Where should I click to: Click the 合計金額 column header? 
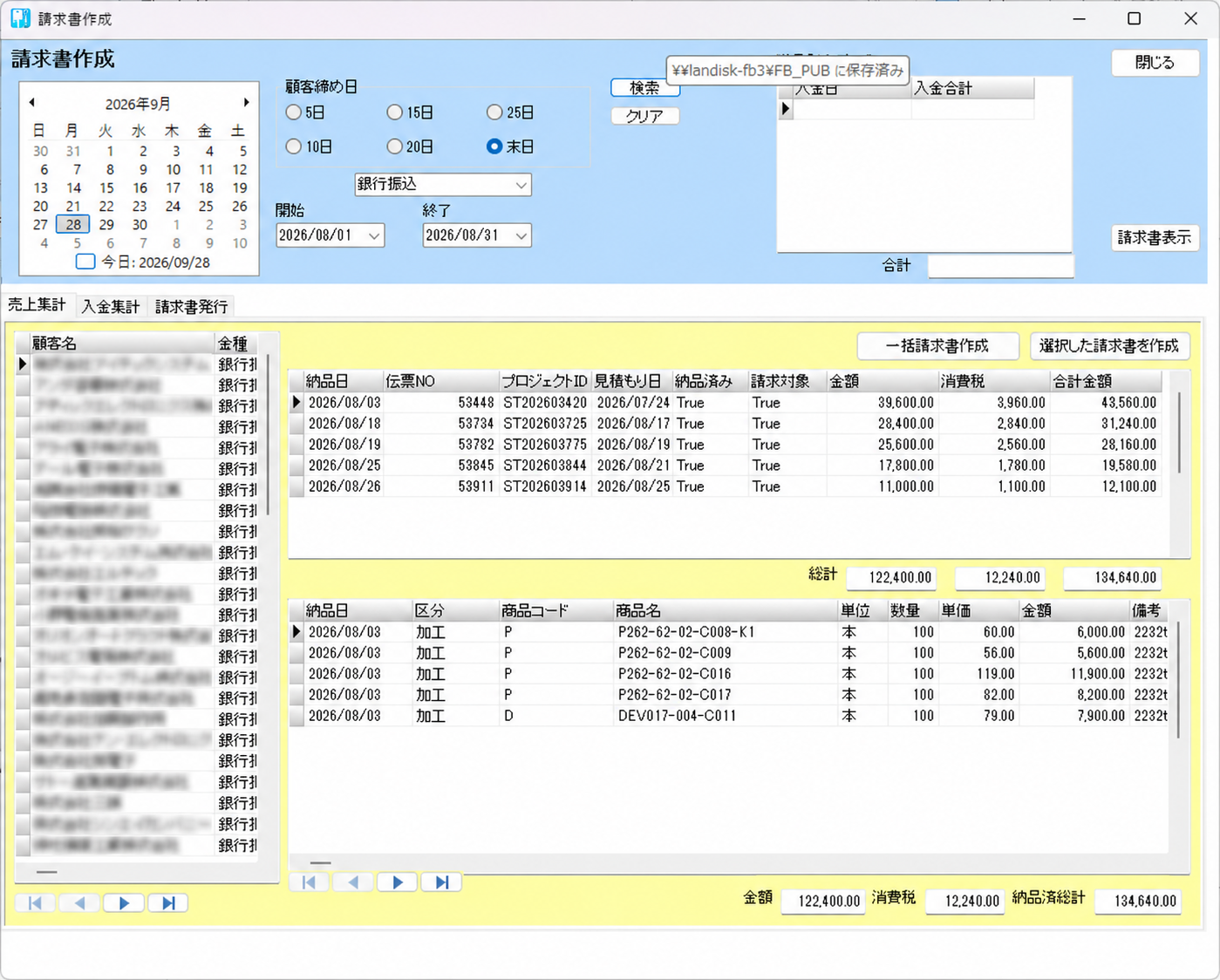tap(1106, 381)
